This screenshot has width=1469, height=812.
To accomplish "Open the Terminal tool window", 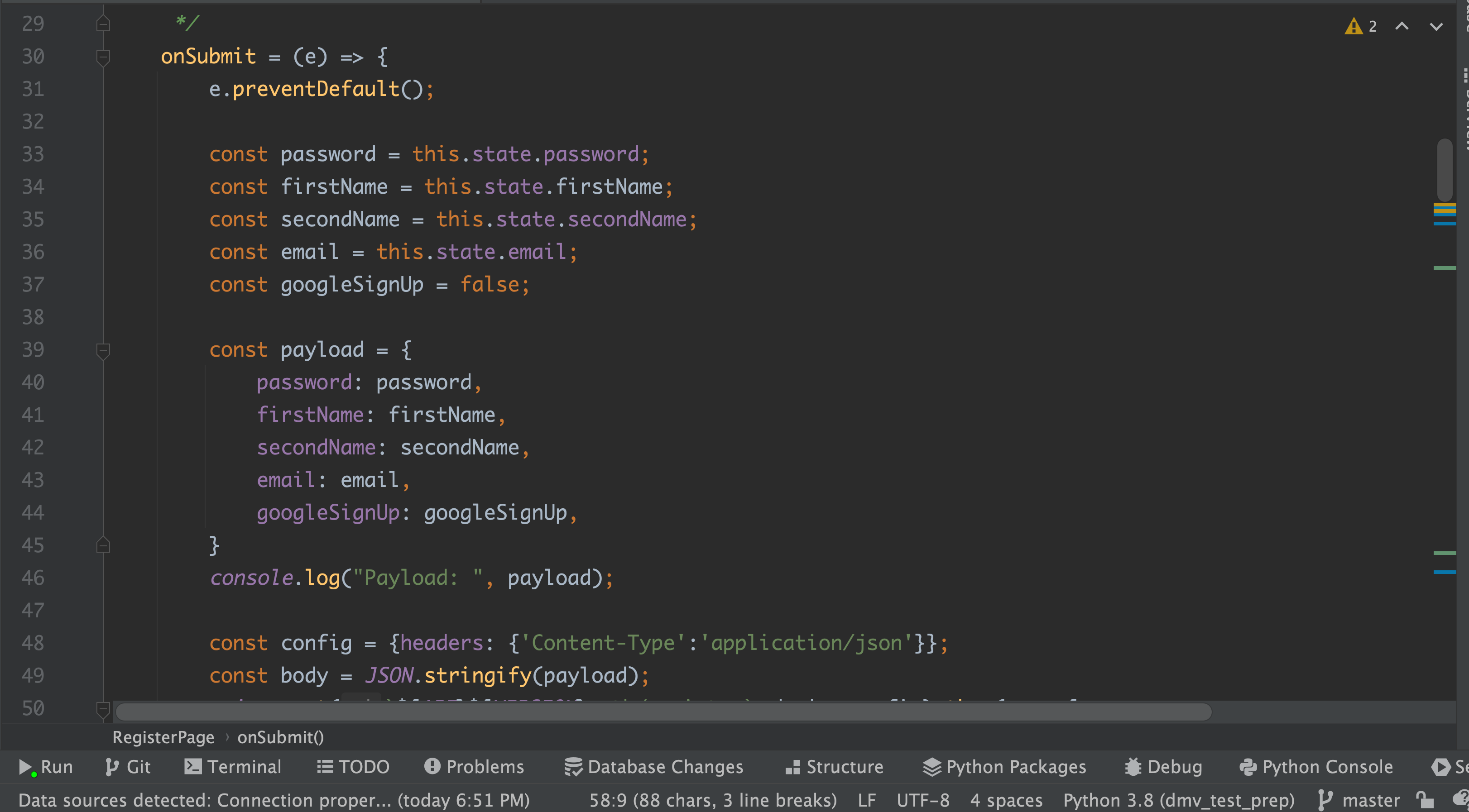I will click(x=233, y=767).
